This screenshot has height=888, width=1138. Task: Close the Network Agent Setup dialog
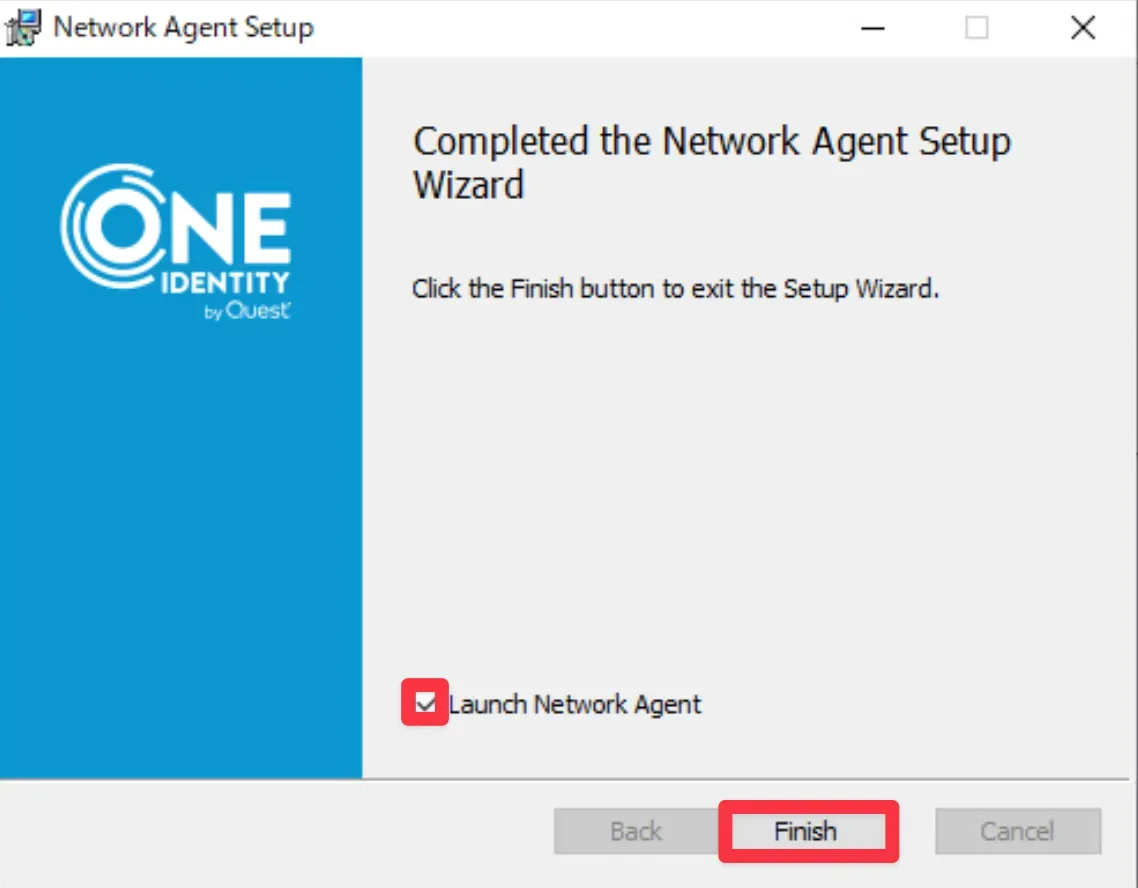(1083, 28)
